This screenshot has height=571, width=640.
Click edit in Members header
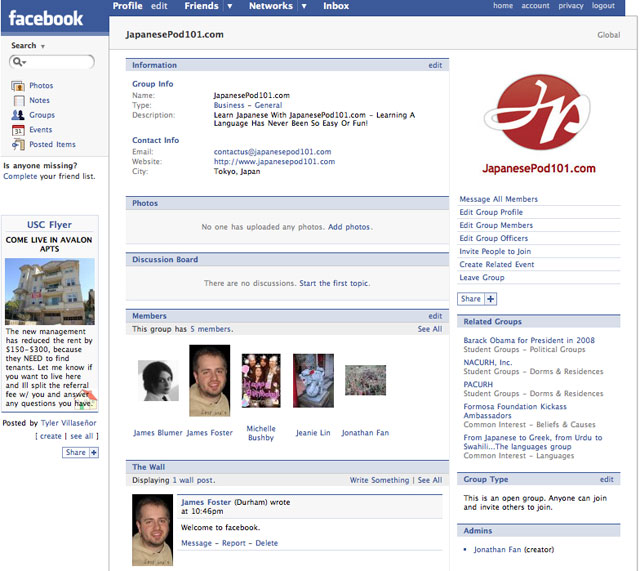(x=435, y=315)
